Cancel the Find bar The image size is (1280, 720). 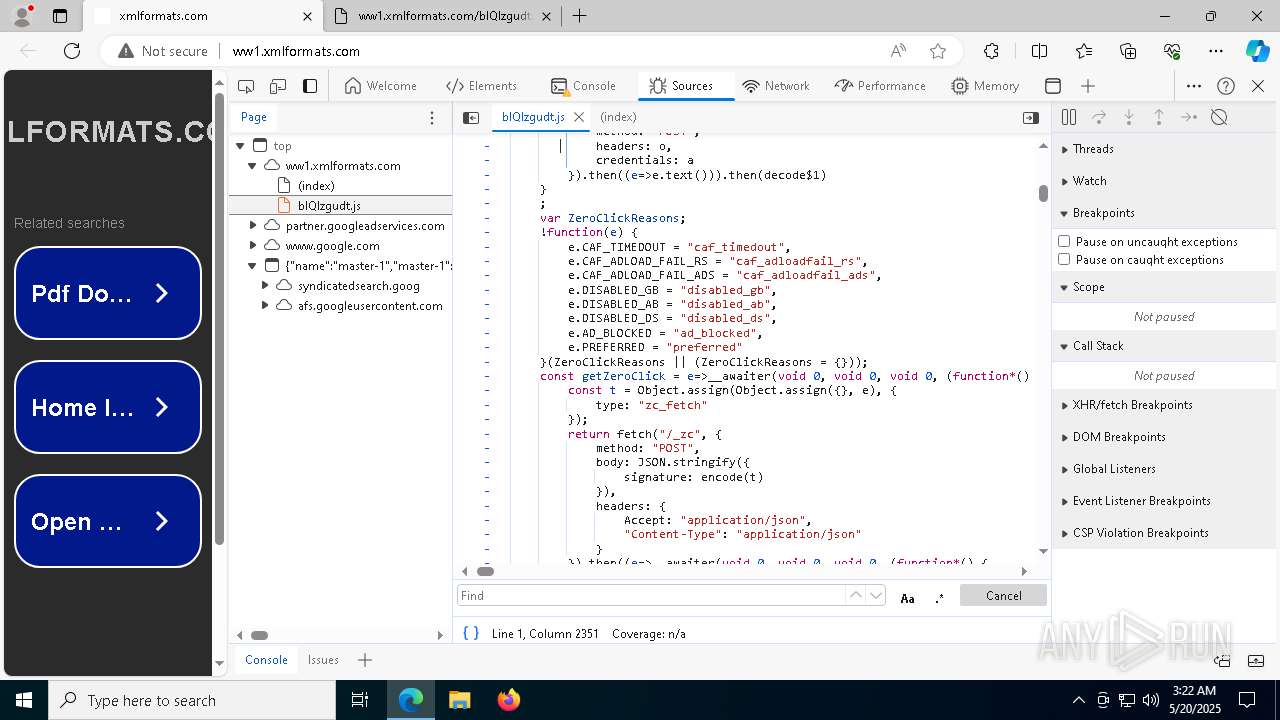1003,595
